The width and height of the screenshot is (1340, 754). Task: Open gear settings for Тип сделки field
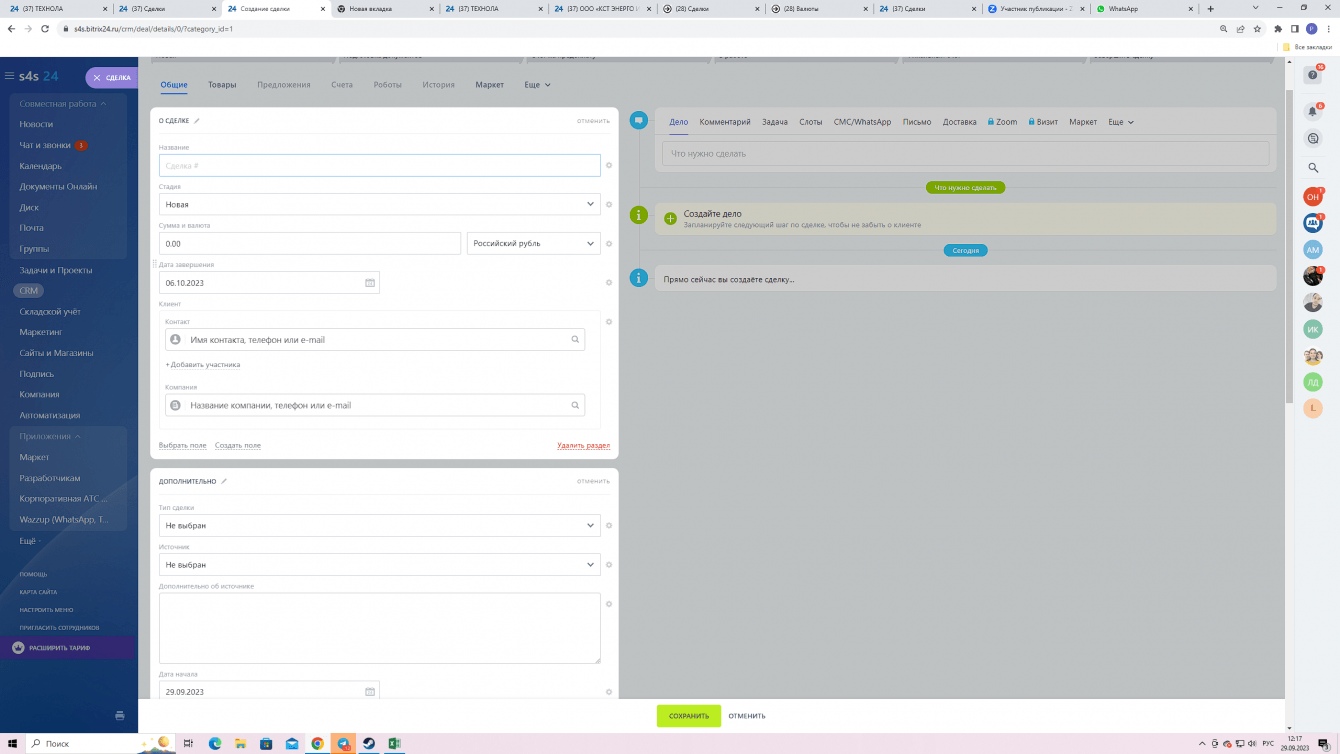pyautogui.click(x=609, y=525)
